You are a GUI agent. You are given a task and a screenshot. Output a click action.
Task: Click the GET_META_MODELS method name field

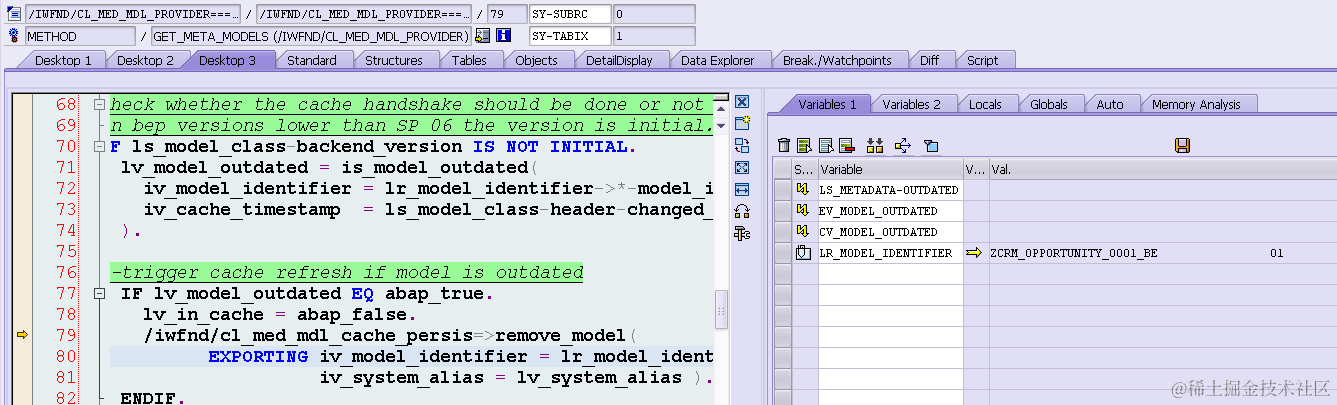(311, 36)
